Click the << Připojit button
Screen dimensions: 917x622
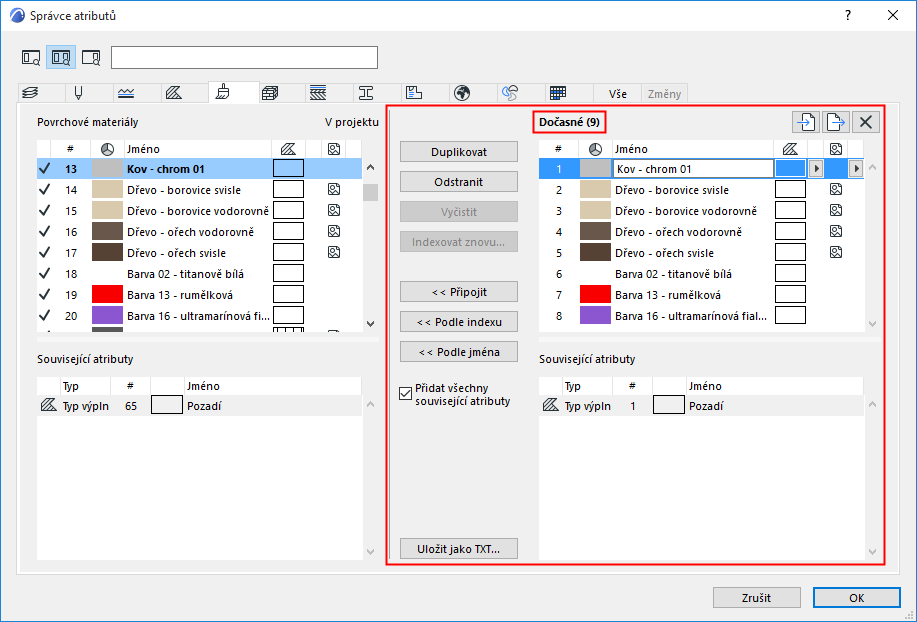pos(459,292)
